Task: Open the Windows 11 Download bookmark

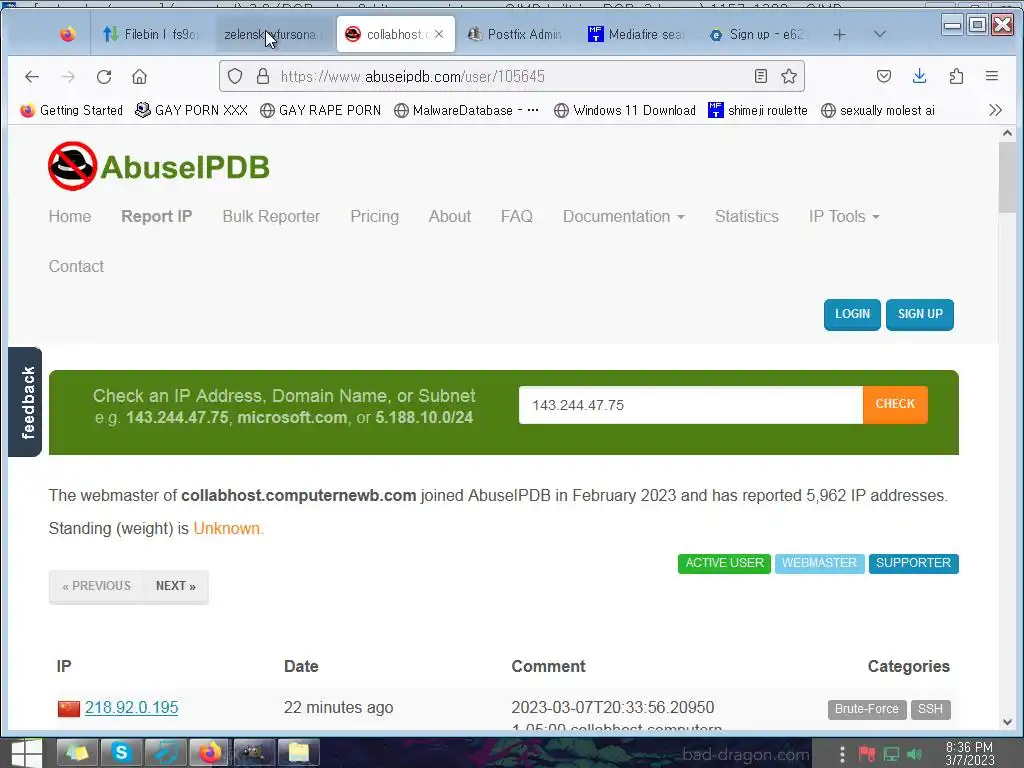Action: tap(625, 110)
